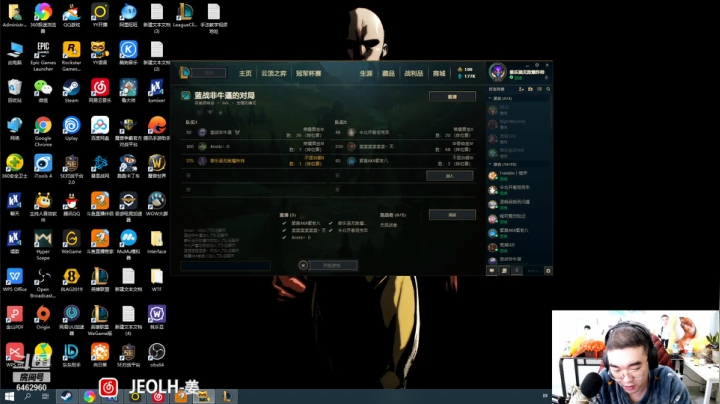720x404 pixels.
Task: Click the League client logo icon
Action: pos(185,73)
